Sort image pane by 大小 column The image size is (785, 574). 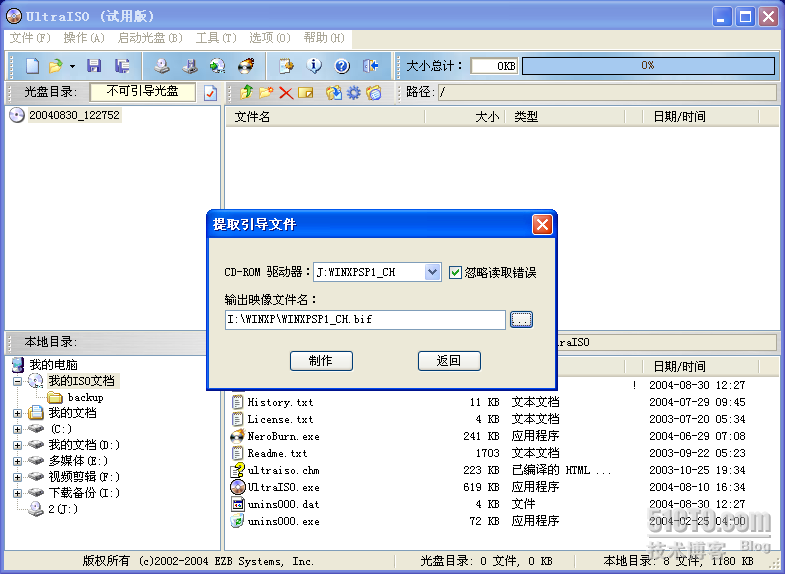pos(466,117)
